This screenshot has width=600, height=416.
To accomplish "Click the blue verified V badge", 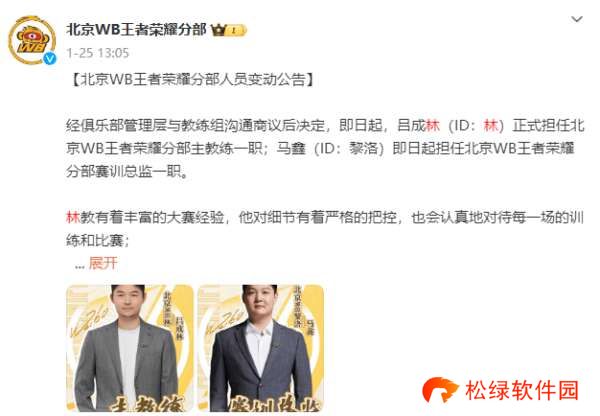I will click(x=49, y=58).
